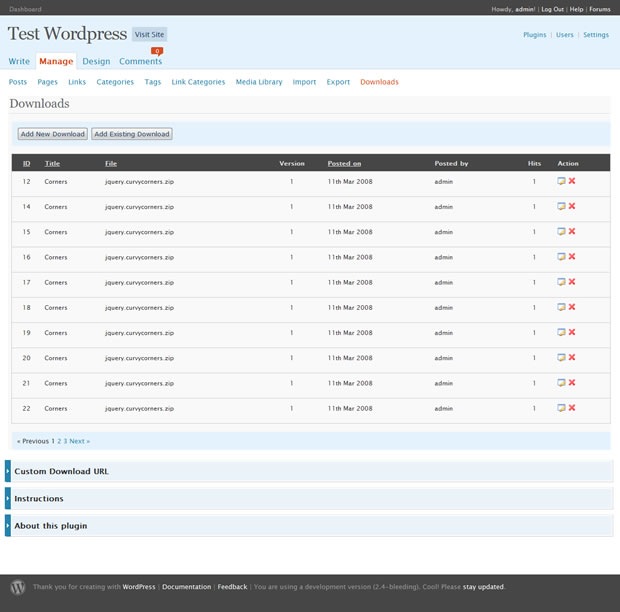Viewport: 620px width, 612px height.
Task: Go to page 2 of downloads
Action: (59, 441)
